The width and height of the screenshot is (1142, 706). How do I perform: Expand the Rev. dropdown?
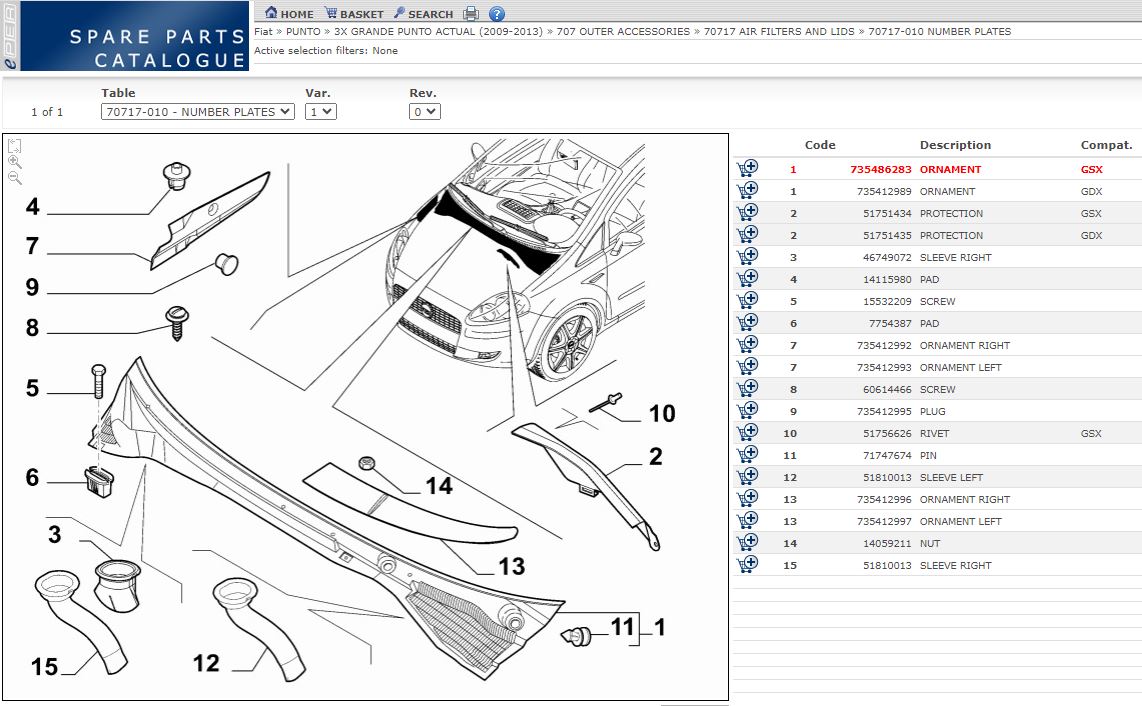[x=425, y=111]
